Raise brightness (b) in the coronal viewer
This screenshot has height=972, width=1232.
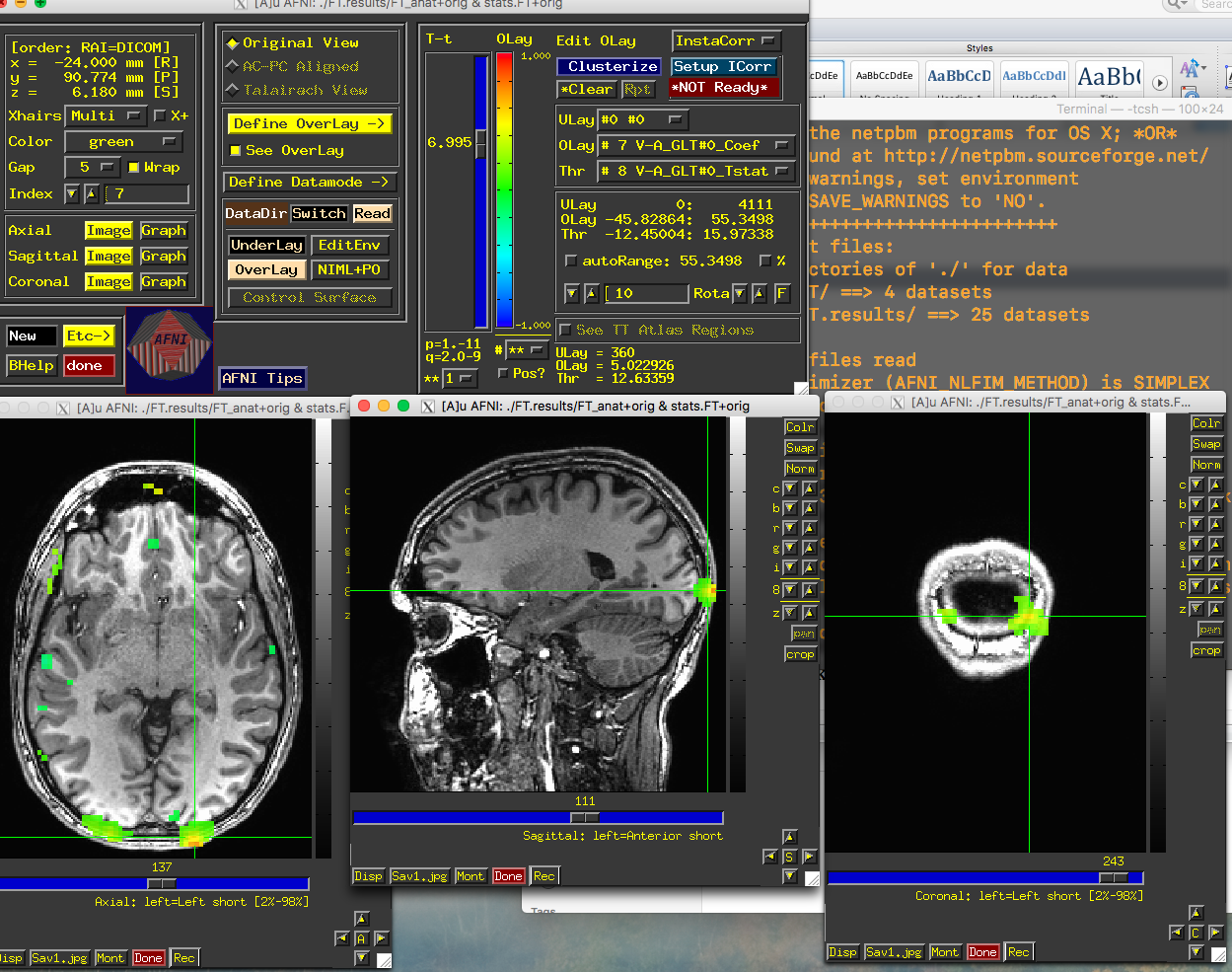(1215, 504)
